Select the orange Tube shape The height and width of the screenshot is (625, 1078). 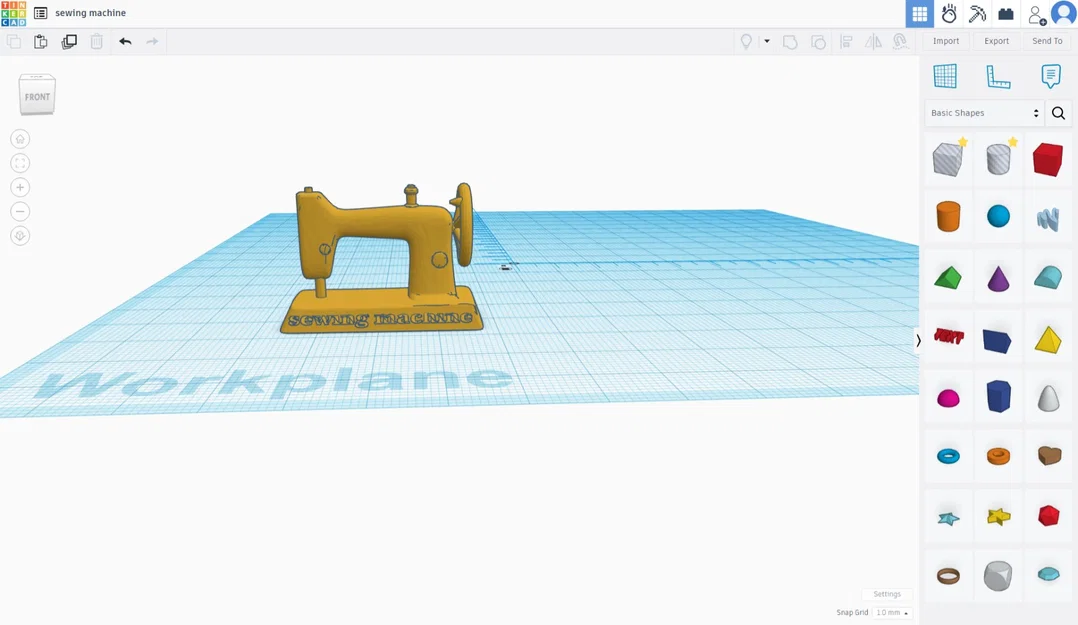[x=998, y=456]
